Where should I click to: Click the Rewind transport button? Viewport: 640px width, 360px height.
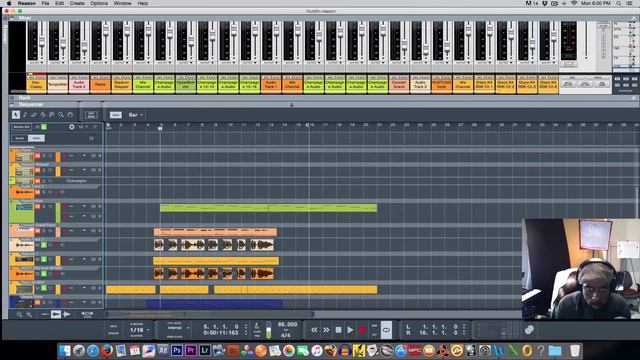tap(314, 330)
